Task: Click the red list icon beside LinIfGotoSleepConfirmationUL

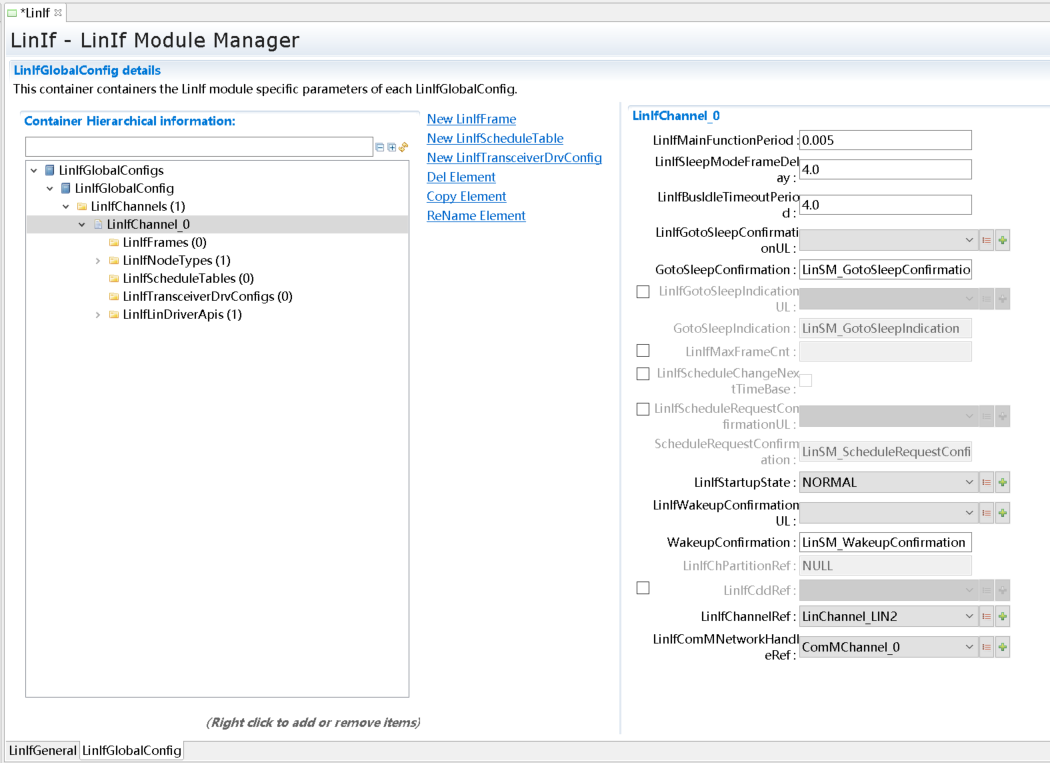Action: 986,240
